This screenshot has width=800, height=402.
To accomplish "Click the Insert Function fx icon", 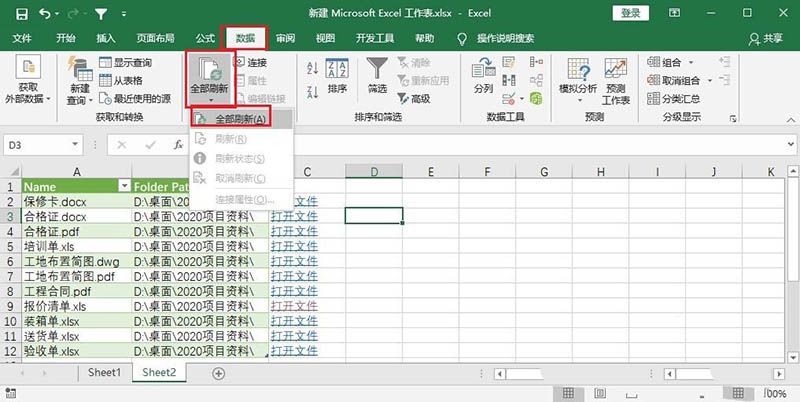I will tap(178, 145).
